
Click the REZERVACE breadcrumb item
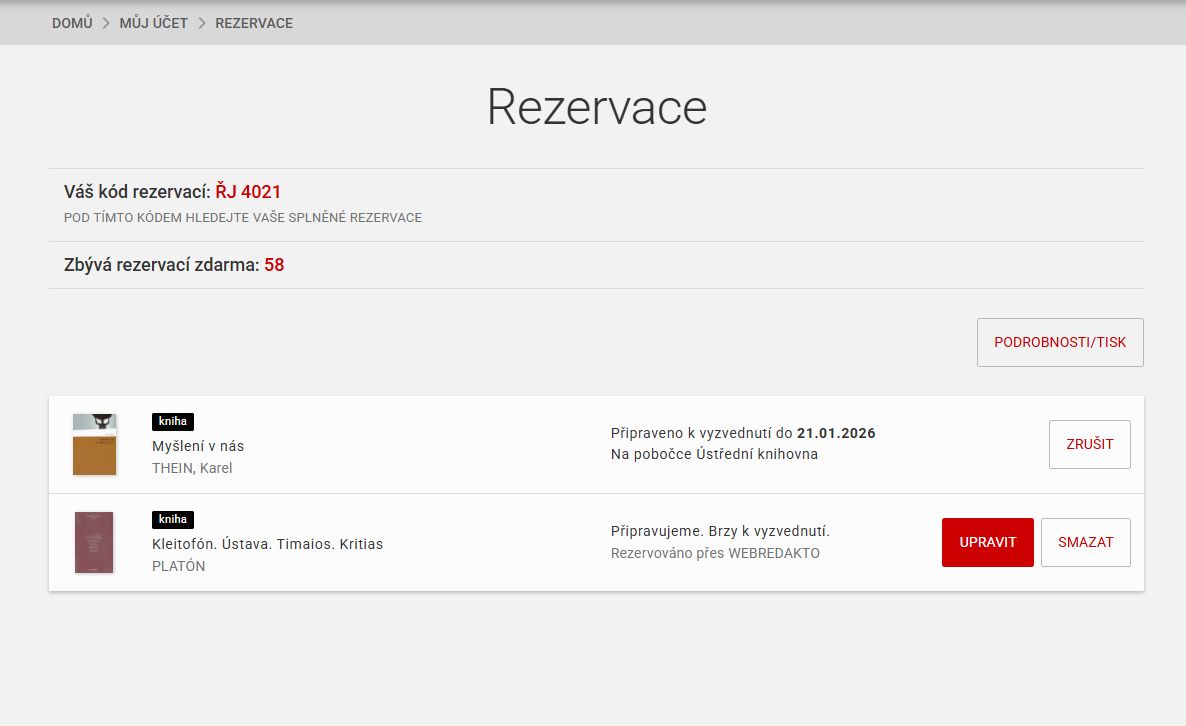(254, 23)
